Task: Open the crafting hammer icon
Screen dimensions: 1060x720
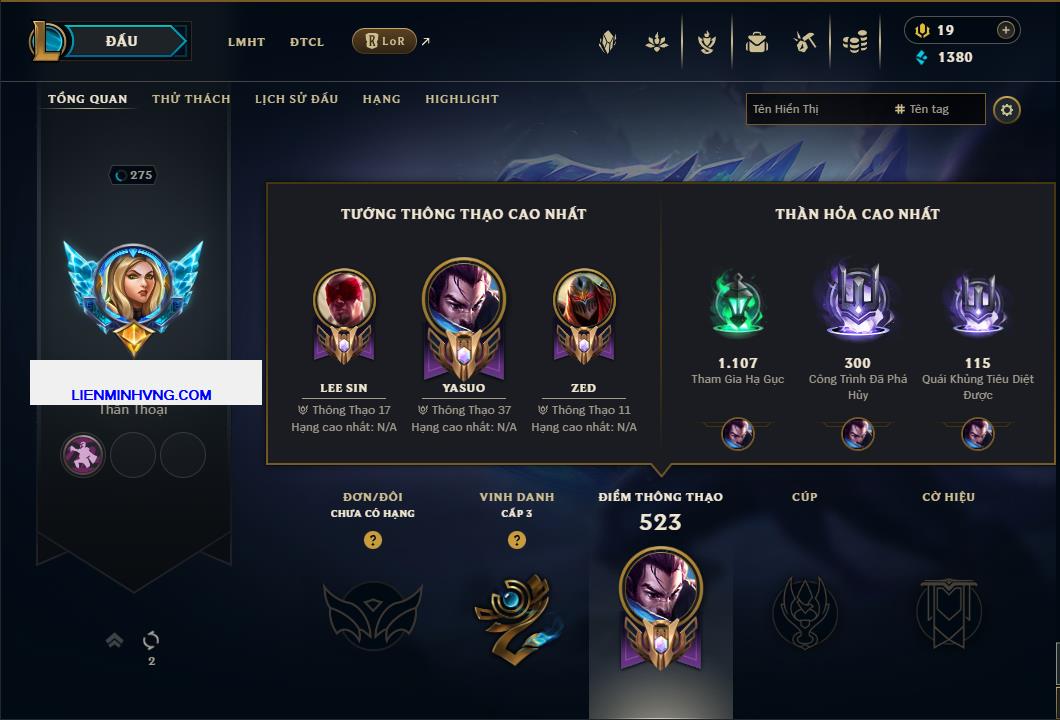Action: coord(804,43)
